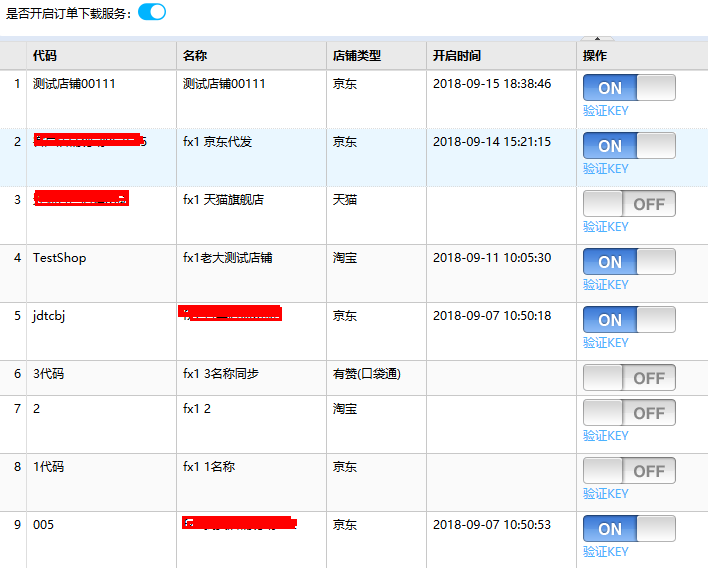The image size is (708, 568).
Task: Enable the OFF switch for fx1 天猫旗舰店
Action: pyautogui.click(x=629, y=204)
